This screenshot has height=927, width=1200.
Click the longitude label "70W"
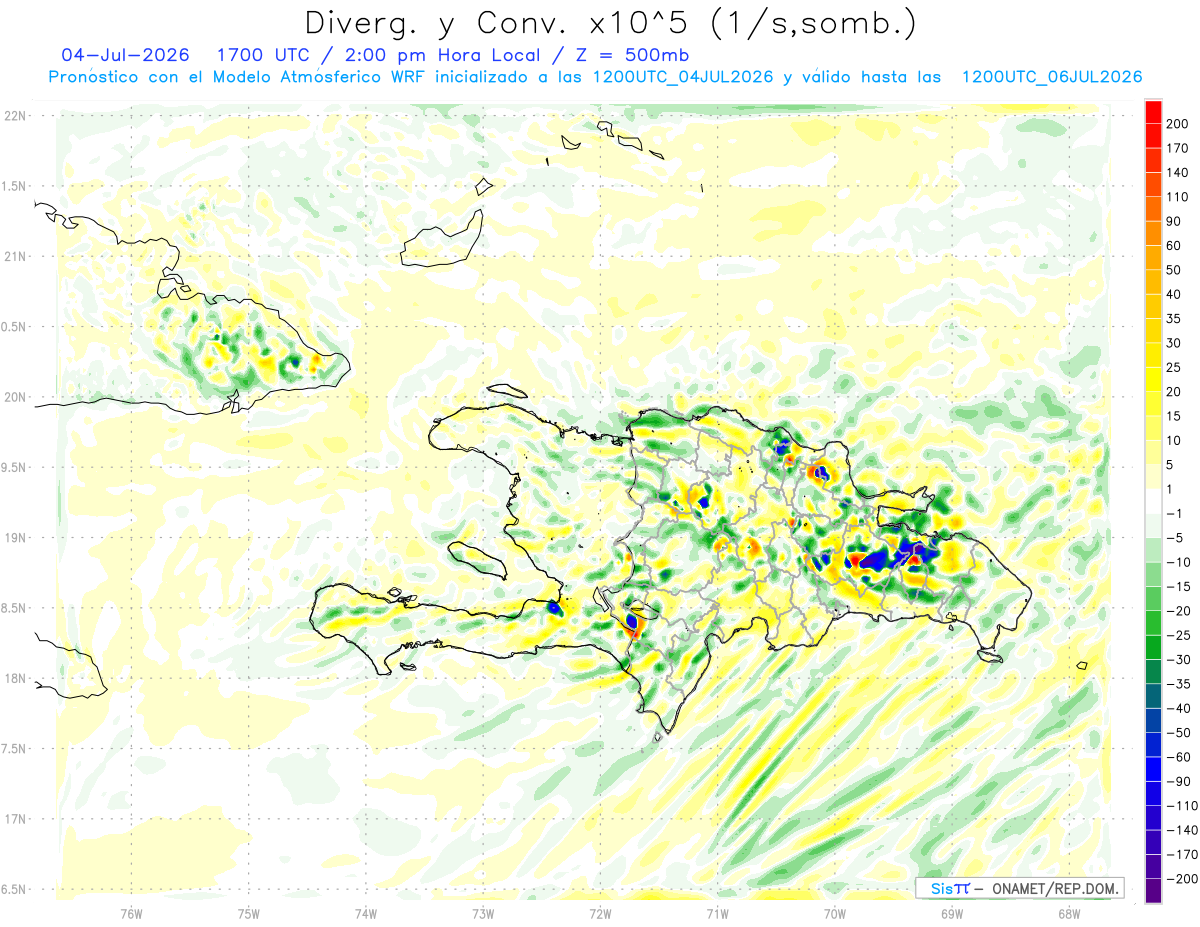(x=834, y=913)
